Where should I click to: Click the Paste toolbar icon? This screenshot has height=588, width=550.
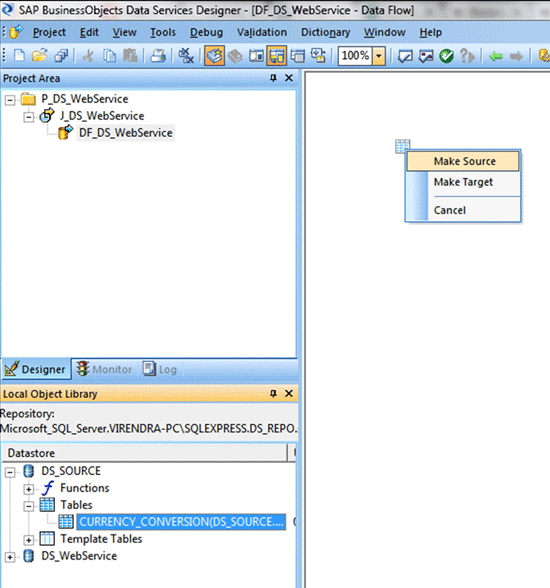pos(130,56)
